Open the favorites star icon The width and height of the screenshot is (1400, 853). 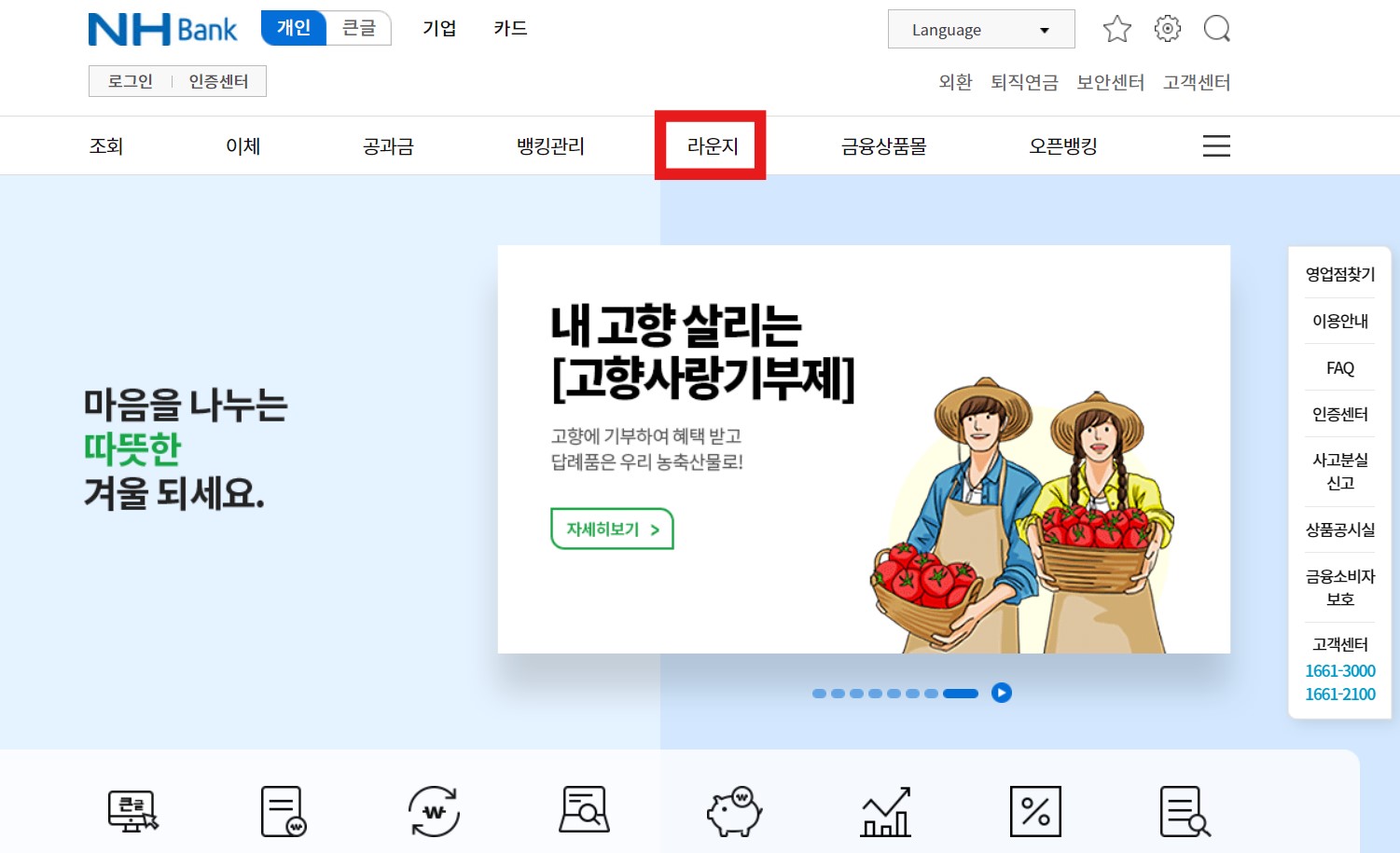point(1116,29)
